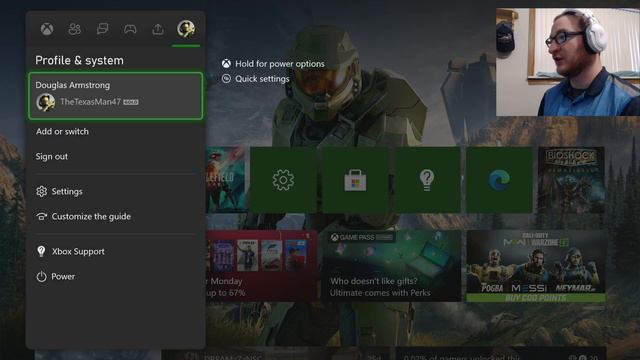Click the GAME PASS label on banner
The image size is (640, 360).
[x=362, y=237]
